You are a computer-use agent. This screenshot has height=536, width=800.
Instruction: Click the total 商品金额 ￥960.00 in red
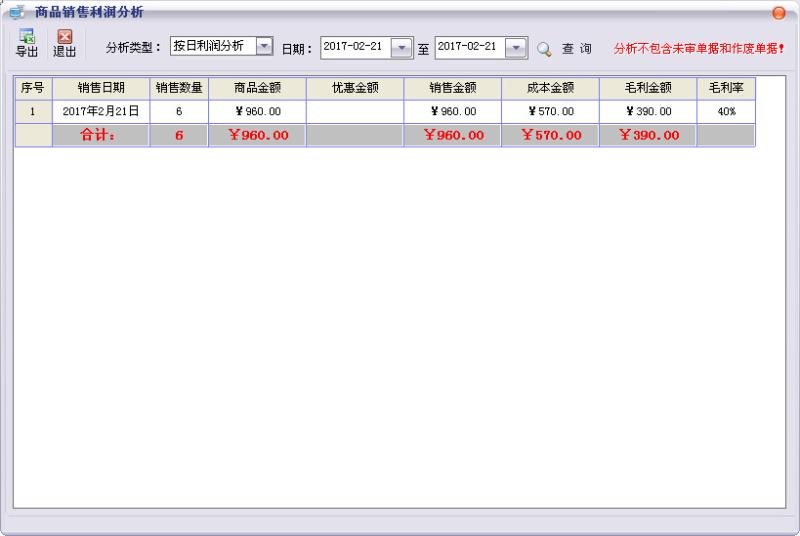click(x=258, y=135)
